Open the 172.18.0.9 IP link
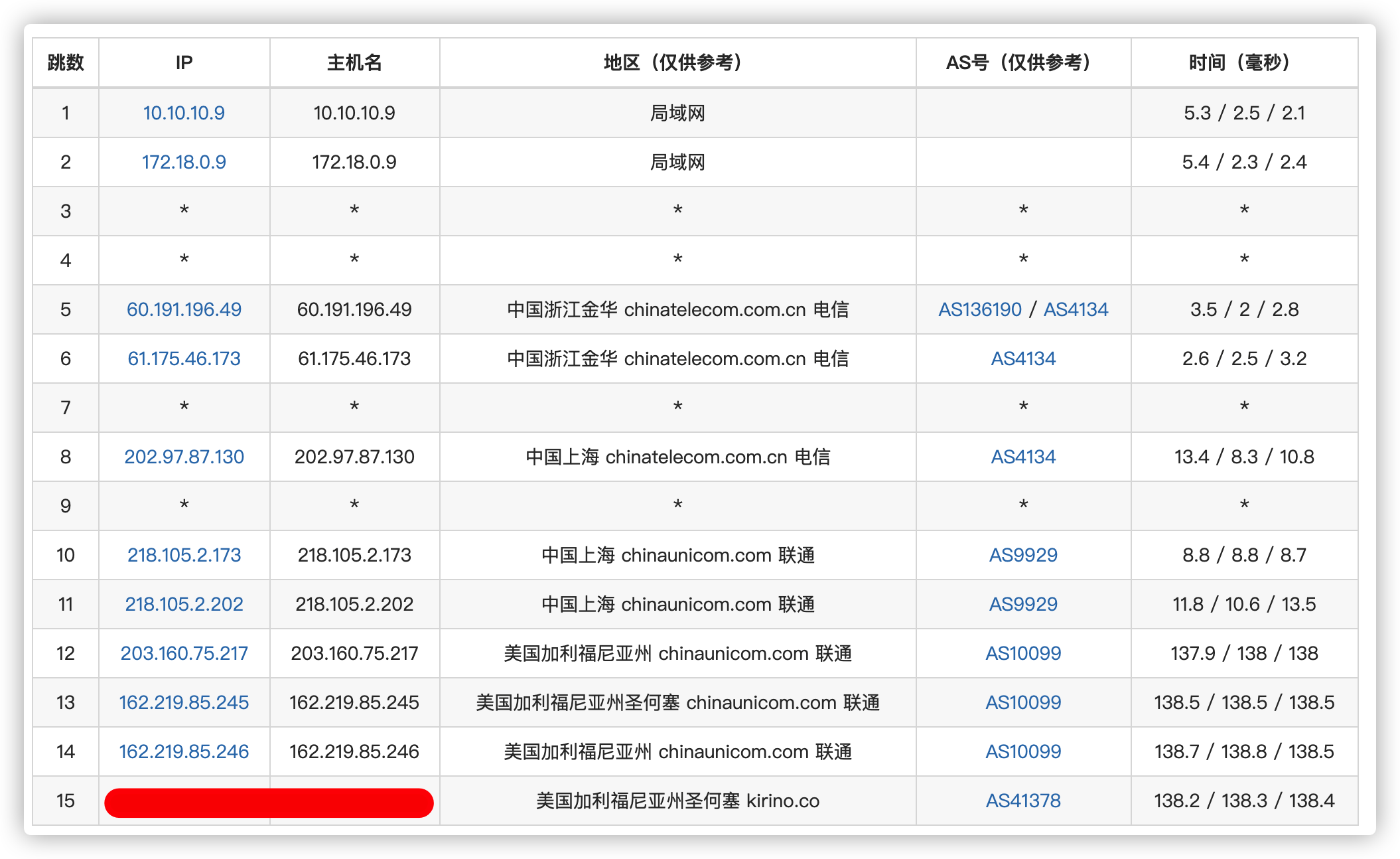Viewport: 1400px width, 859px height. coord(184,162)
